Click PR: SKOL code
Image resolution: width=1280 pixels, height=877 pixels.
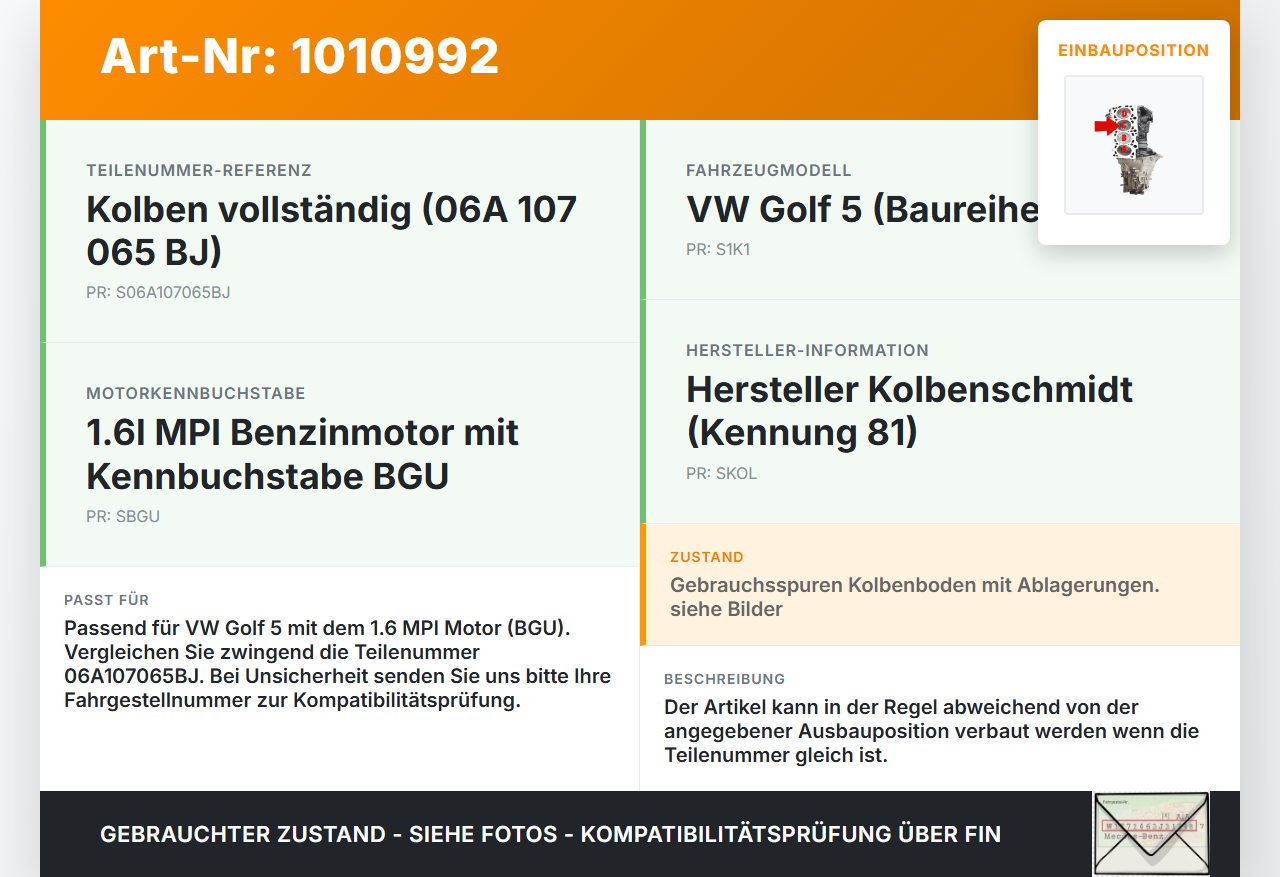point(722,474)
